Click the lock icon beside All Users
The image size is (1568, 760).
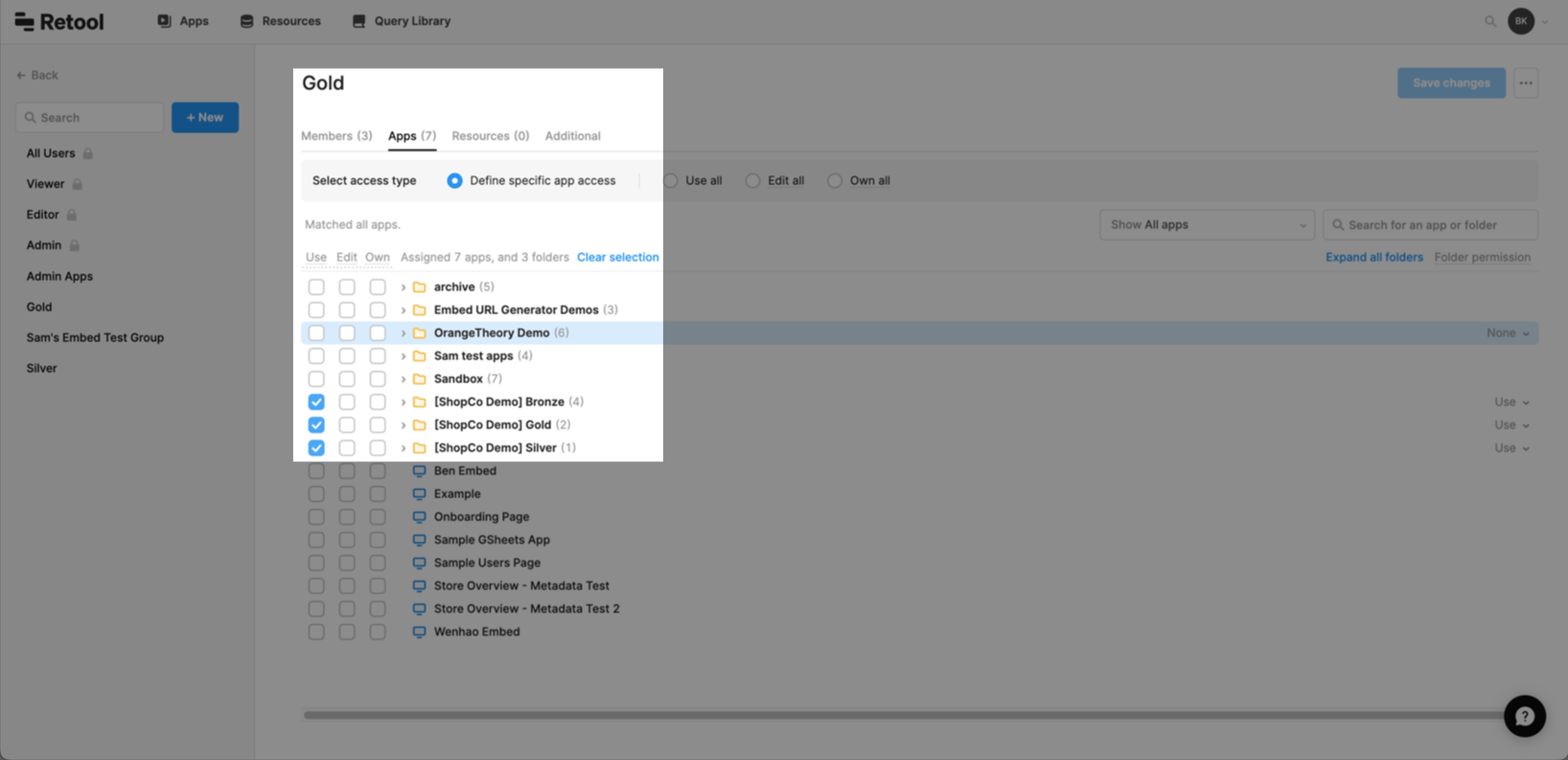tap(88, 153)
